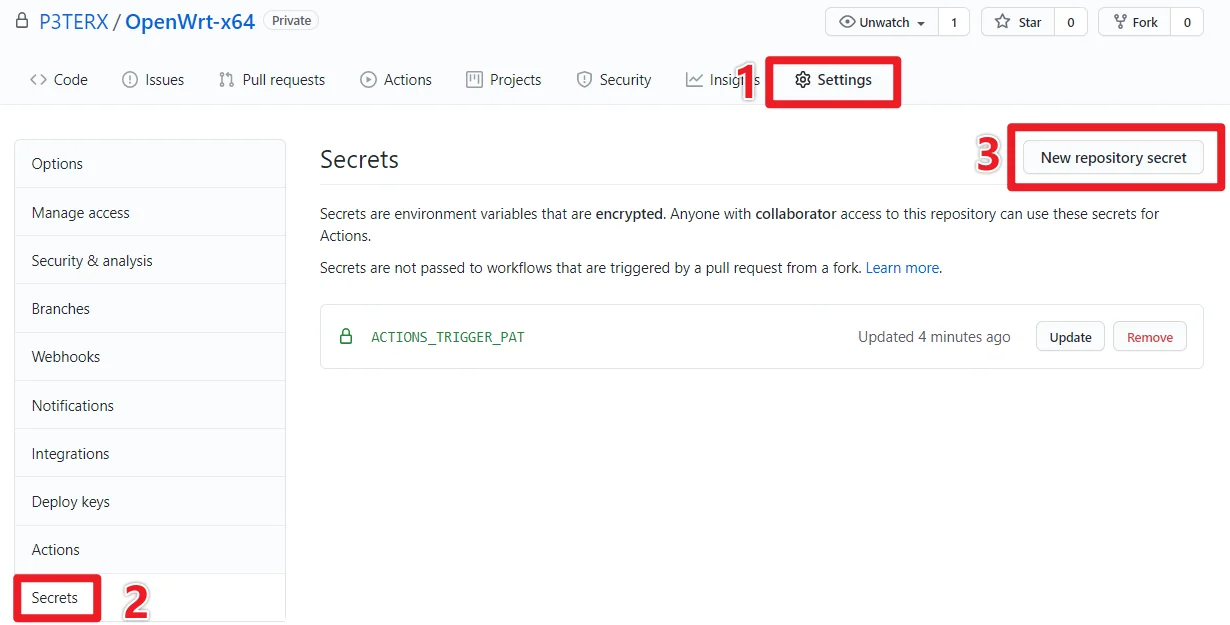This screenshot has height=625, width=1230.
Task: Select Options in settings sidebar
Action: click(150, 164)
